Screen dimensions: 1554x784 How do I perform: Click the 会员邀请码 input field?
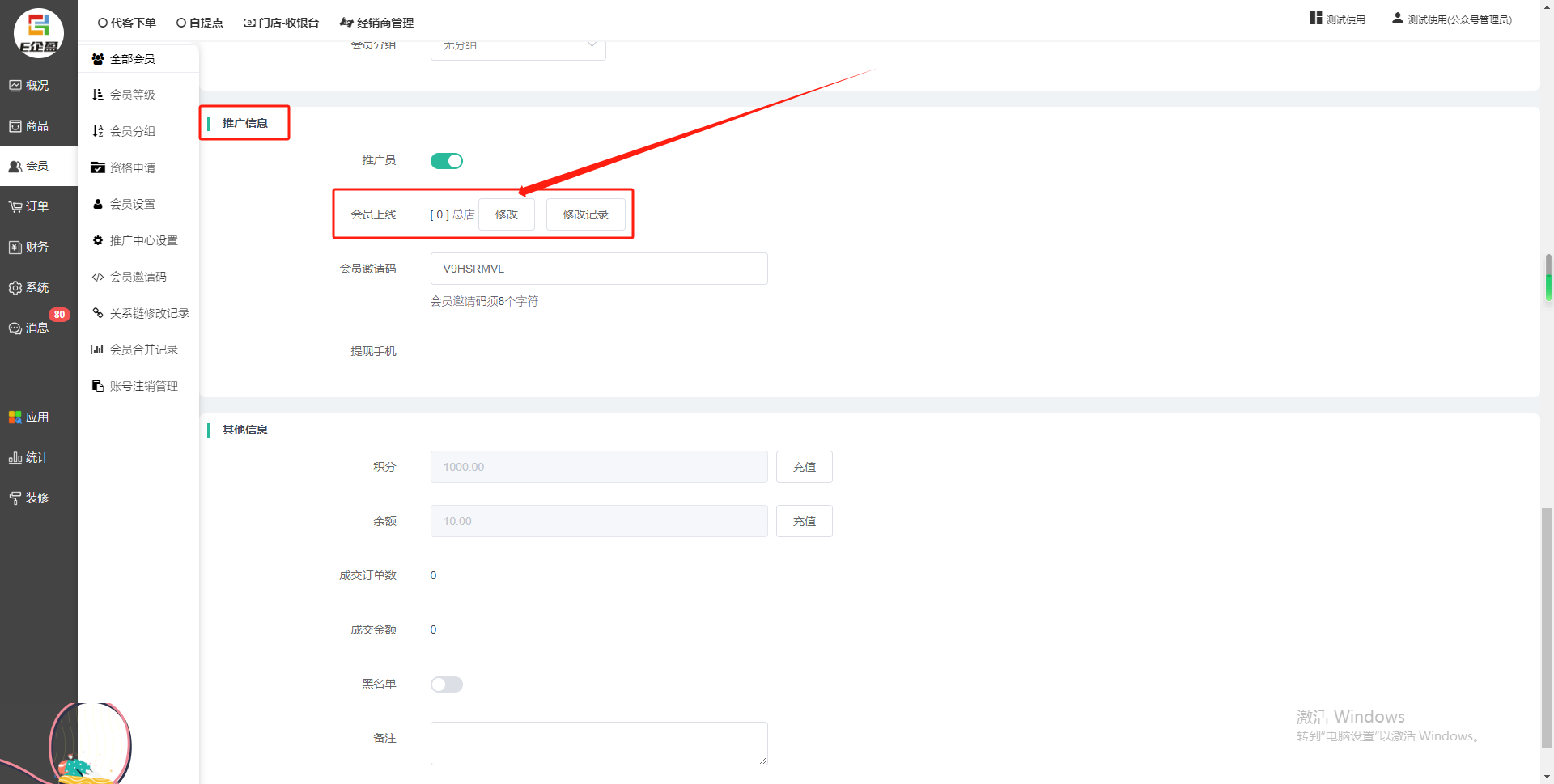tap(598, 269)
